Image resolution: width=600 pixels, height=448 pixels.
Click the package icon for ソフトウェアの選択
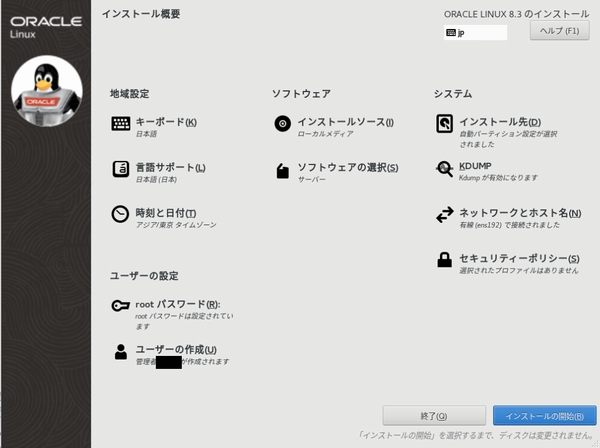coord(283,171)
